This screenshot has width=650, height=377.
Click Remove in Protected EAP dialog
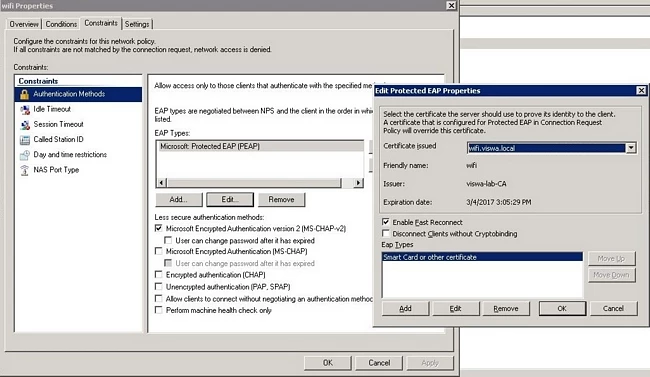coord(506,309)
